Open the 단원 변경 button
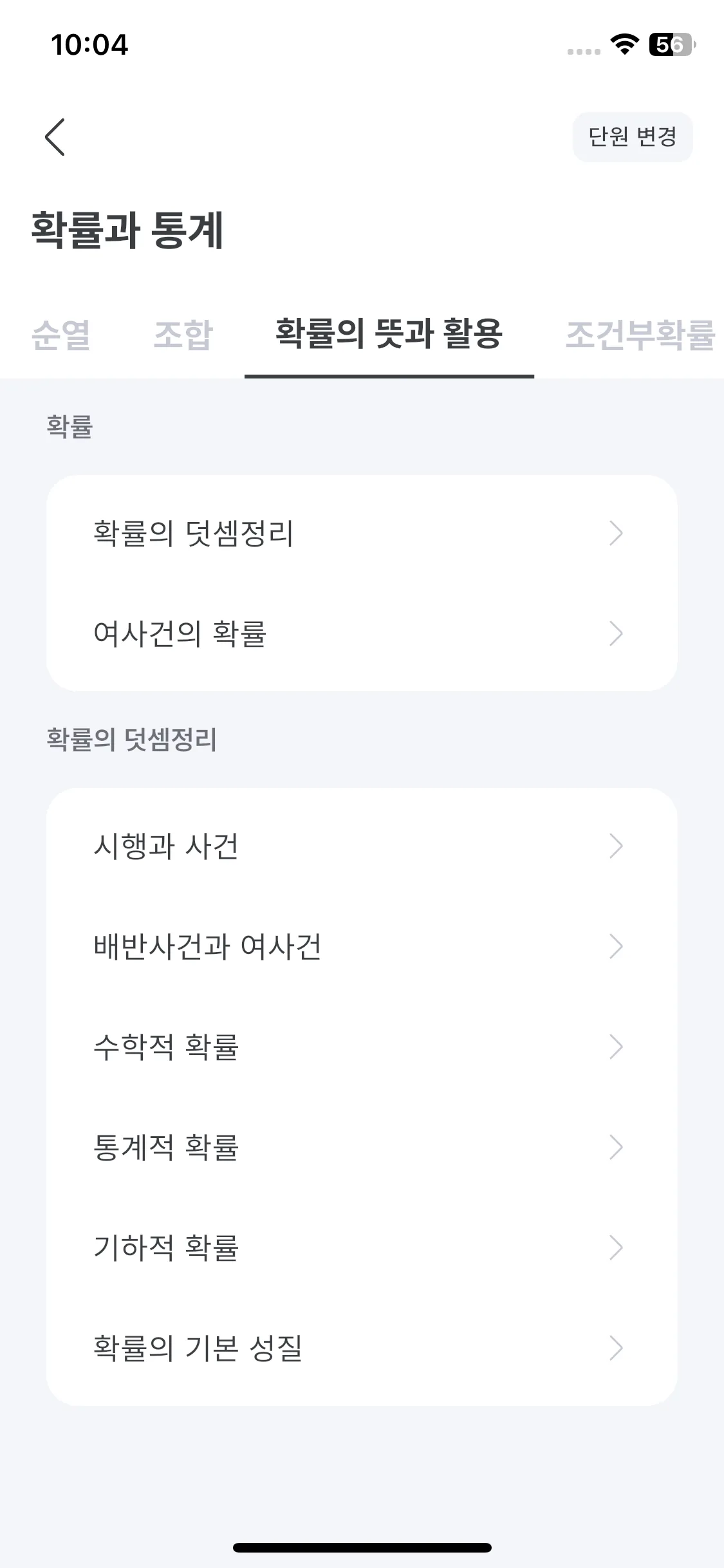Screen dimensions: 724x1568 633,136
